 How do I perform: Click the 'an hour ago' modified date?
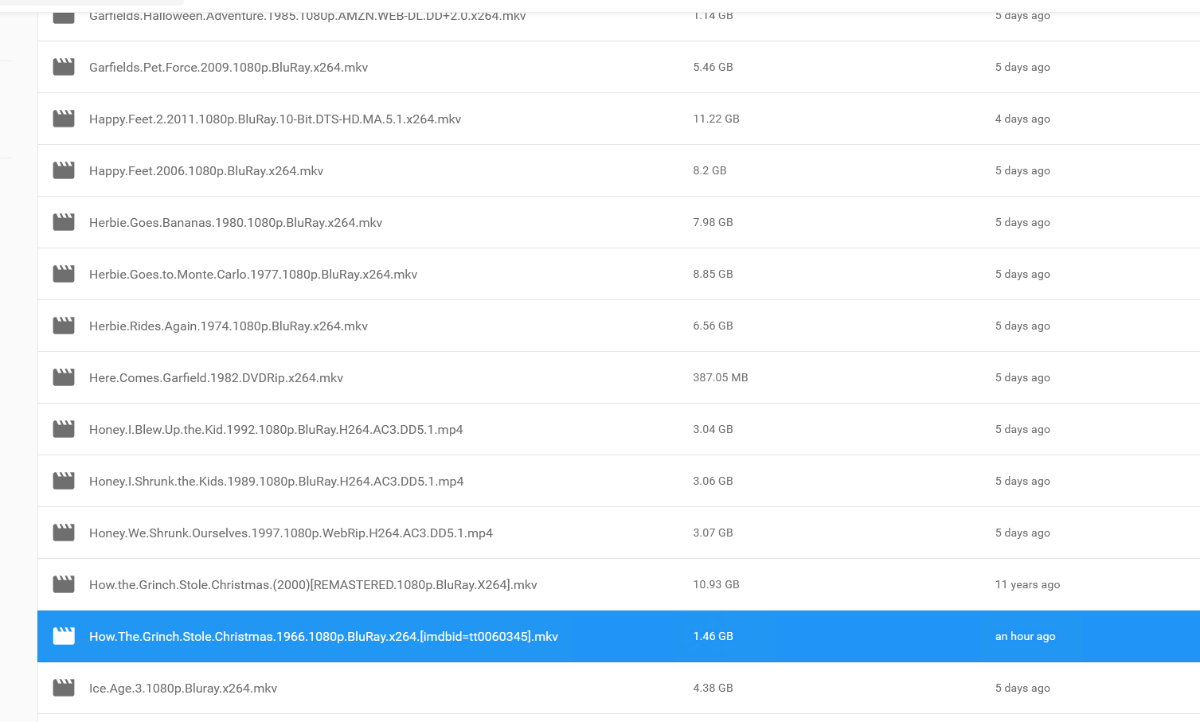[x=1025, y=636]
